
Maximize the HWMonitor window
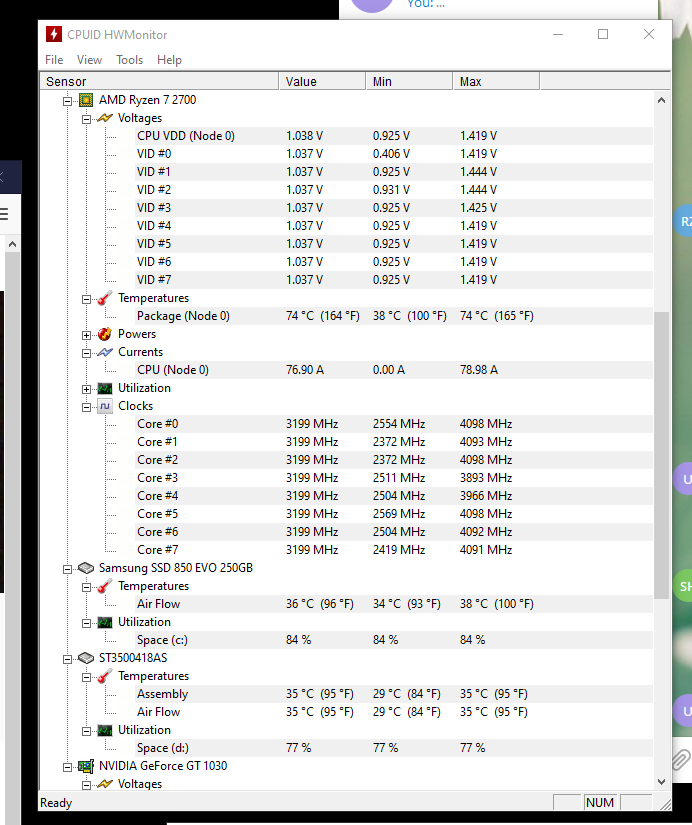click(603, 34)
